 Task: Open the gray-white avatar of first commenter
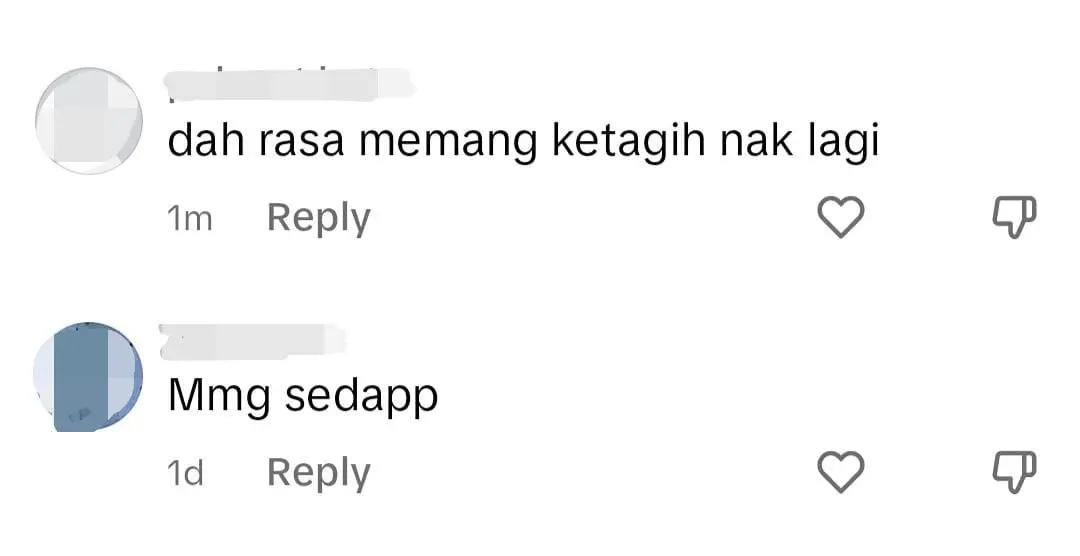(x=89, y=121)
